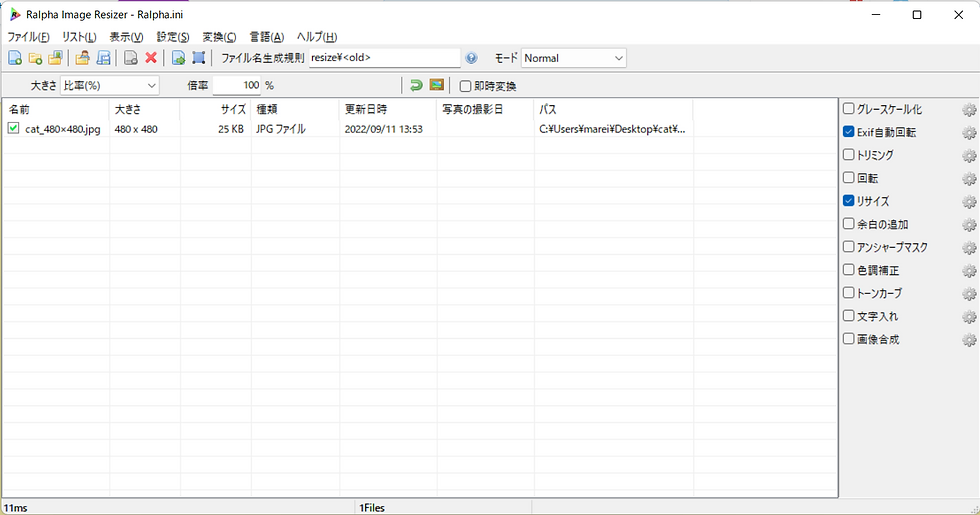Sort list by 名前 column header
This screenshot has height=515, width=980.
[56, 109]
